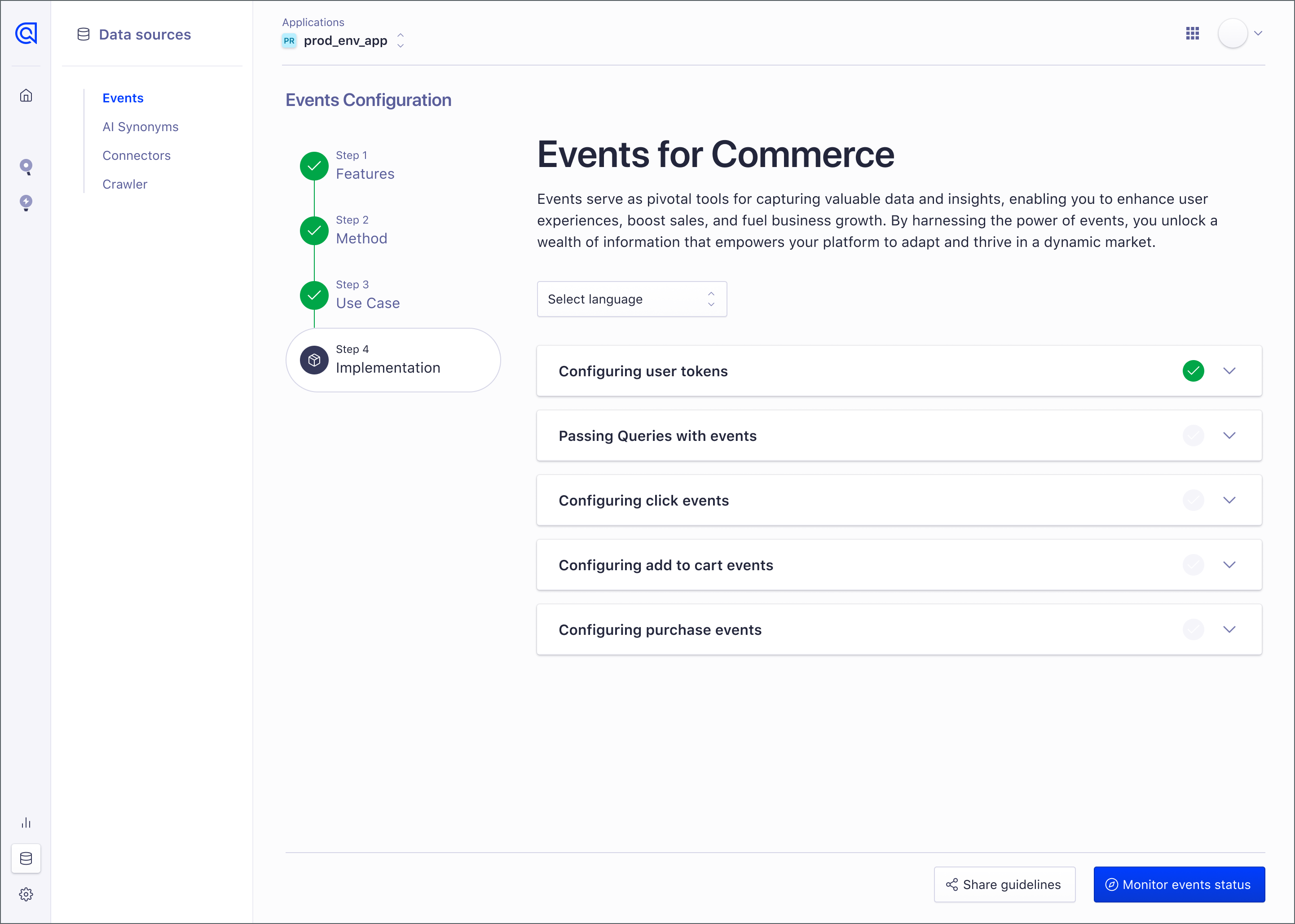Open the Algolia home dashboard icon
This screenshot has width=1295, height=924.
click(26, 96)
